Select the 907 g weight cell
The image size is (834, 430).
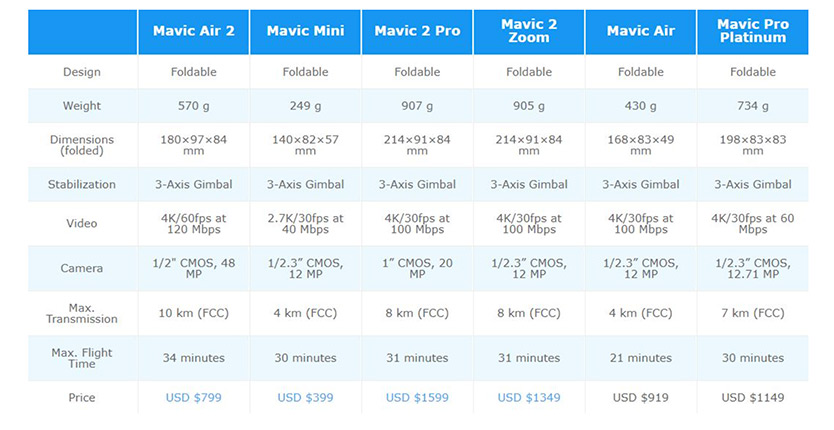[417, 106]
